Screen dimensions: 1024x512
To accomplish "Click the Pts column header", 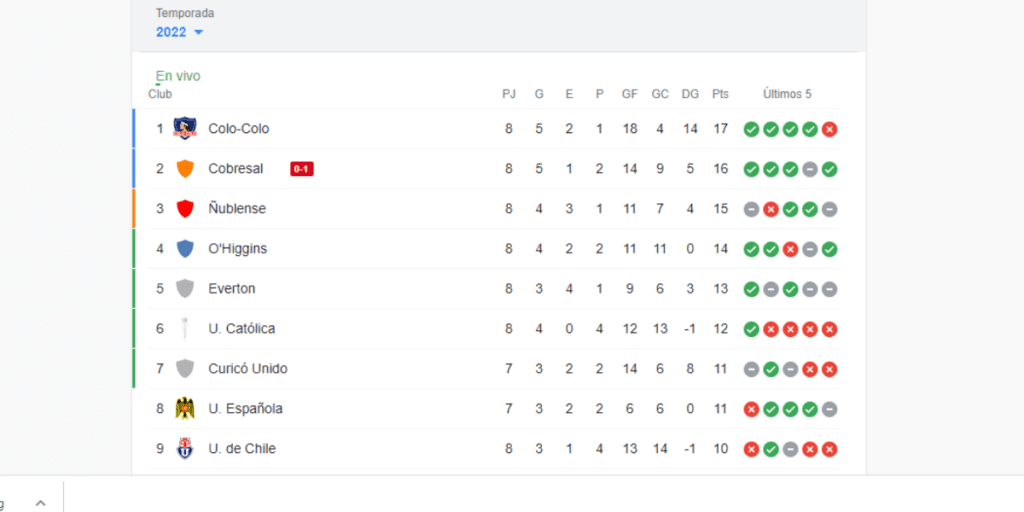I will 720,94.
